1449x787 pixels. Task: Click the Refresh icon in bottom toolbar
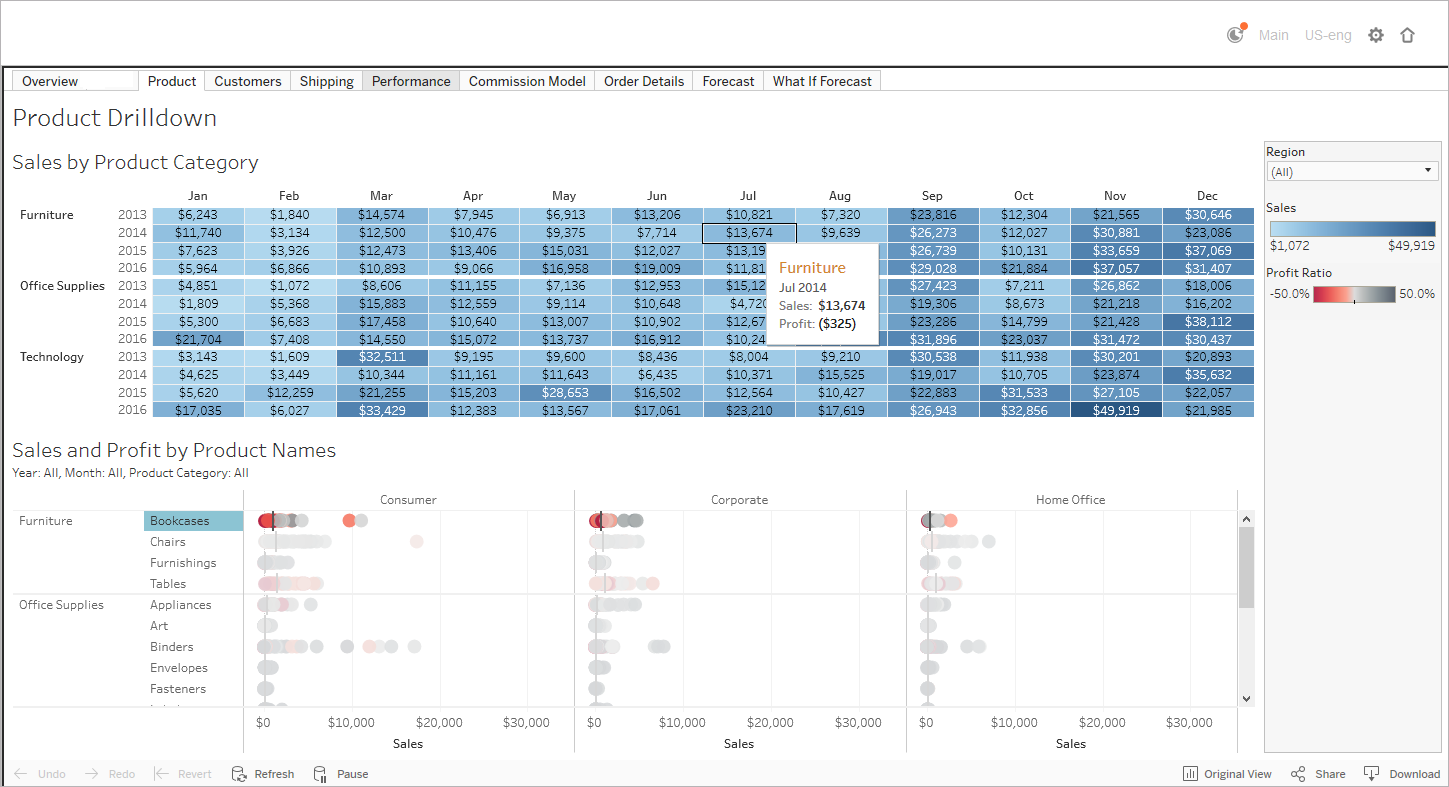239,774
